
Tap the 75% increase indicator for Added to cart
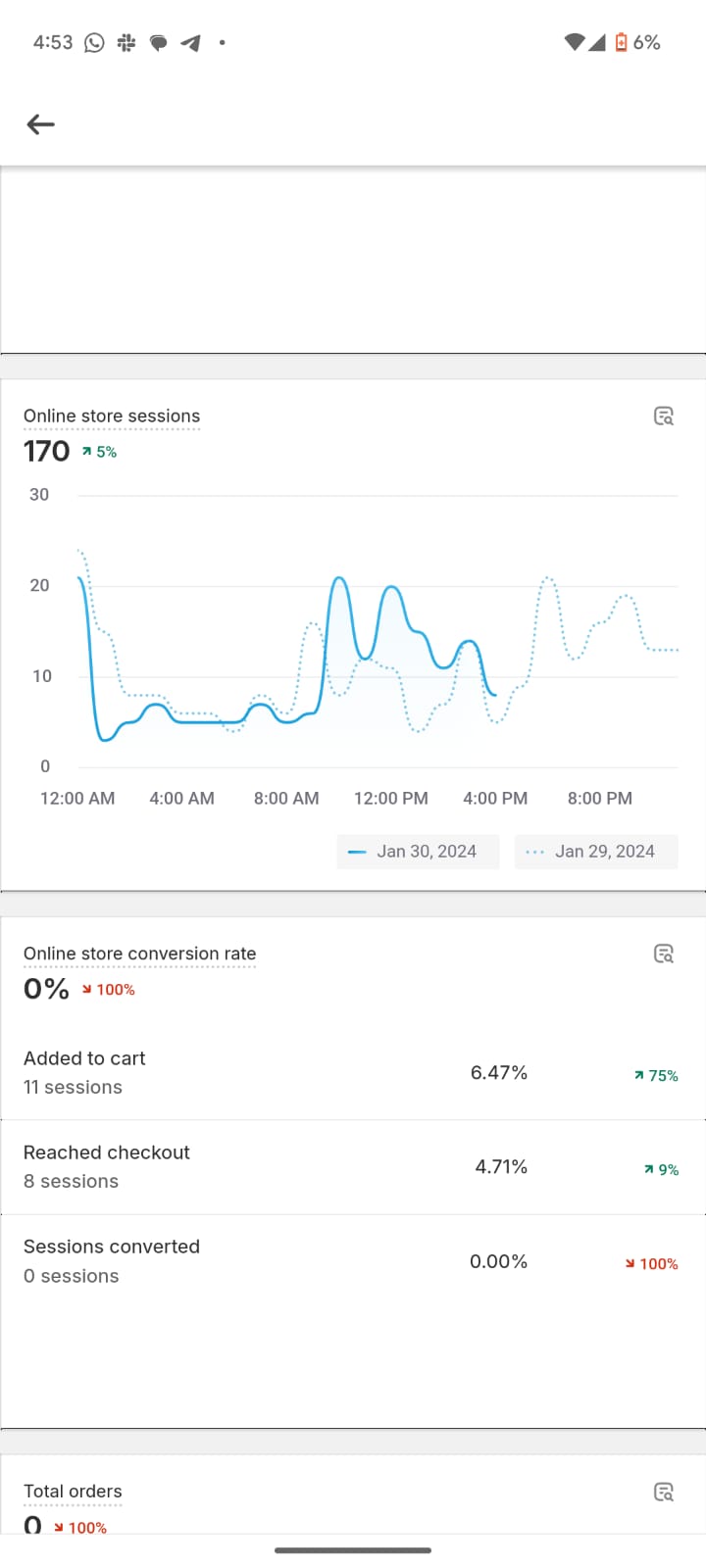click(657, 1076)
